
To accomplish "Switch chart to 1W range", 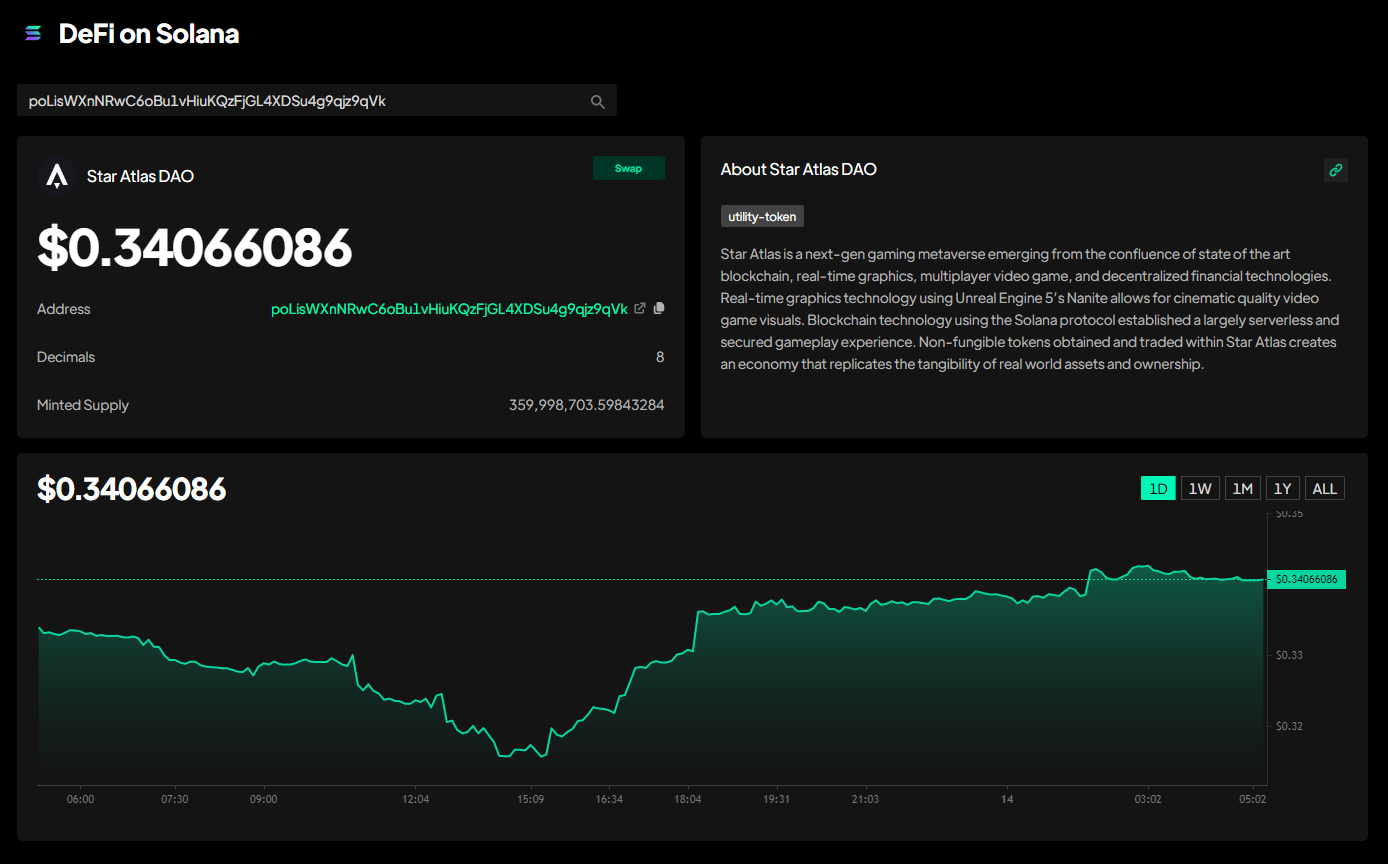I will [x=1200, y=488].
